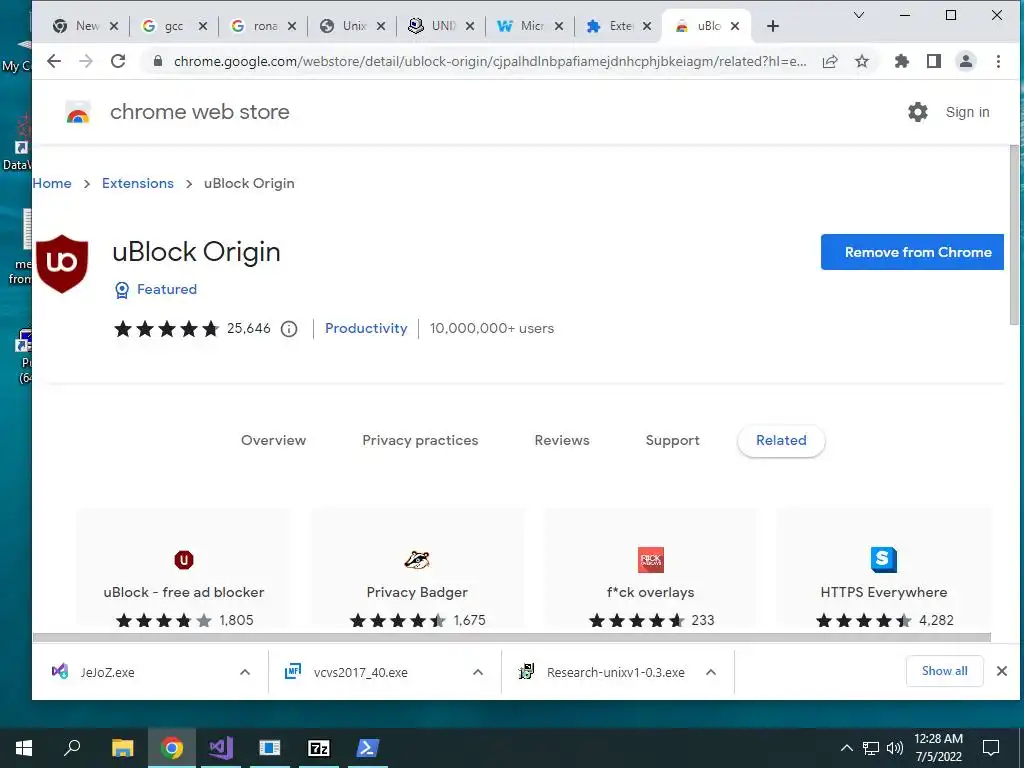Screen dimensions: 1024x768
Task: Select the Related tab
Action: tap(781, 441)
